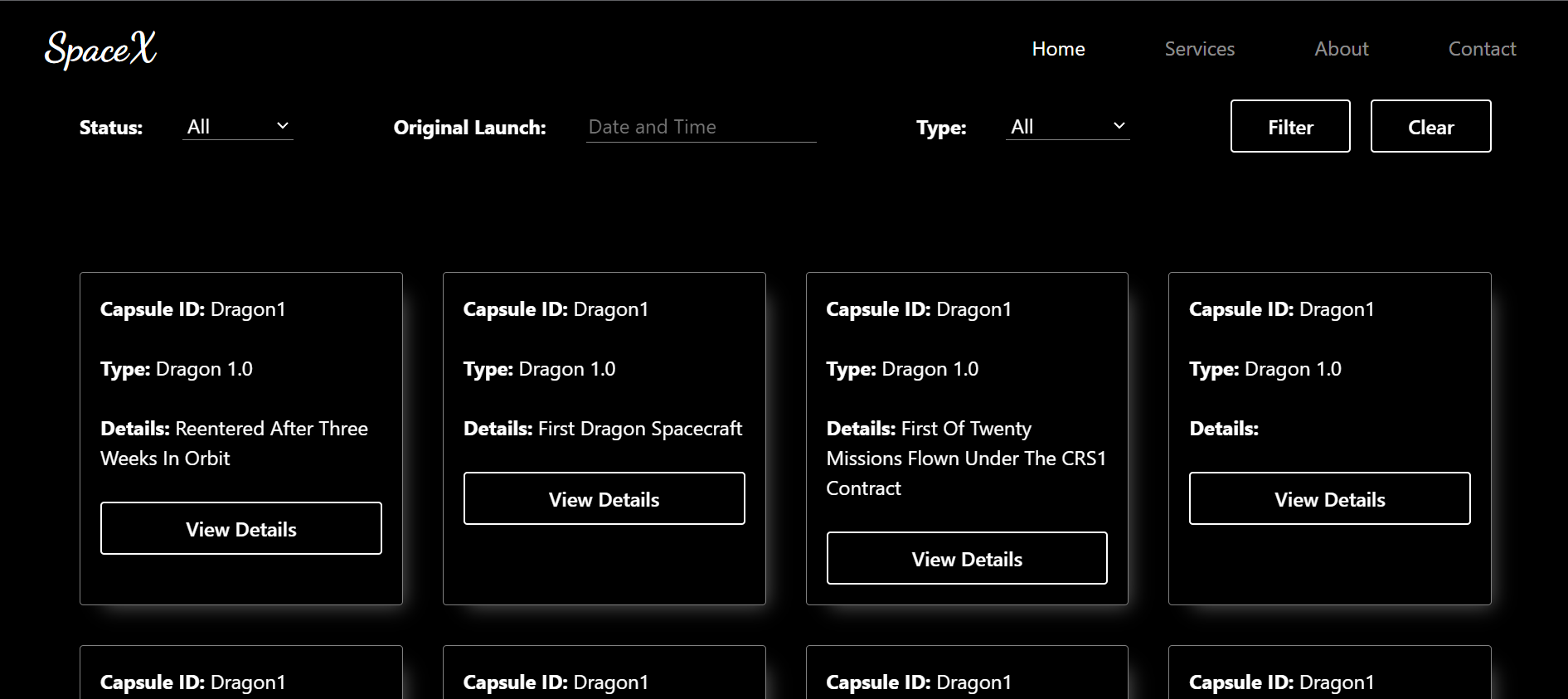Click the 'Original Launch:' label

[469, 128]
